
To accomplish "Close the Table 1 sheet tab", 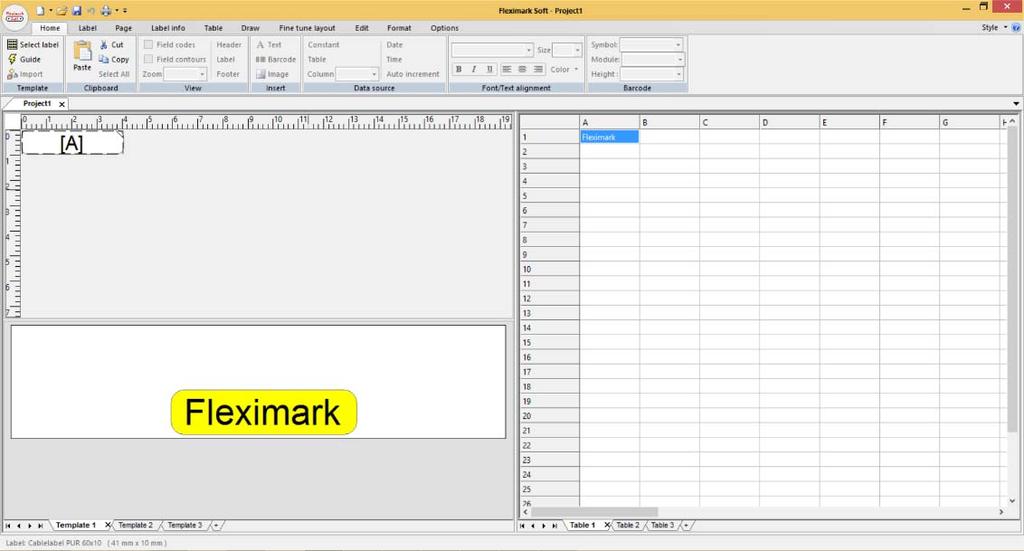I will 607,525.
